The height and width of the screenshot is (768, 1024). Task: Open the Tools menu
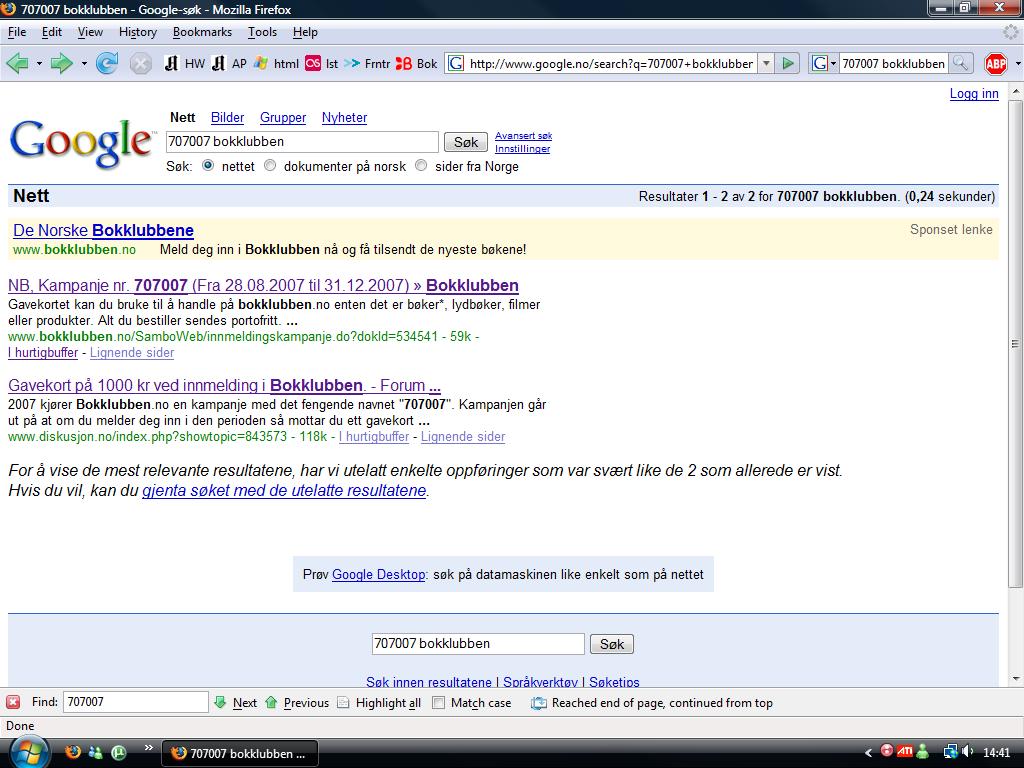click(263, 32)
